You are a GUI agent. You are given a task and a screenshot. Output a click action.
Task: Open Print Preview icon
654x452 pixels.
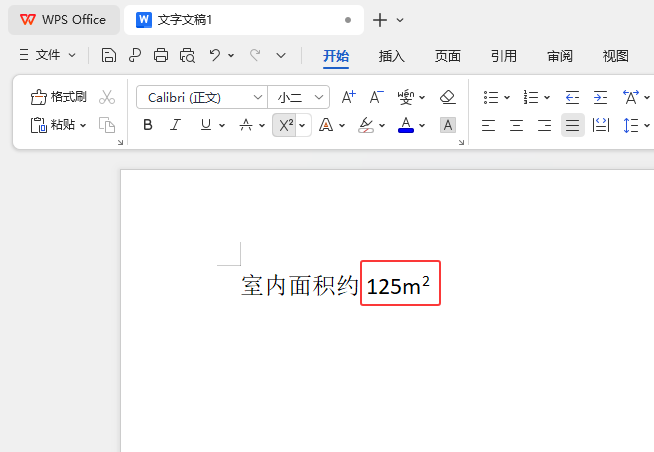[x=187, y=55]
